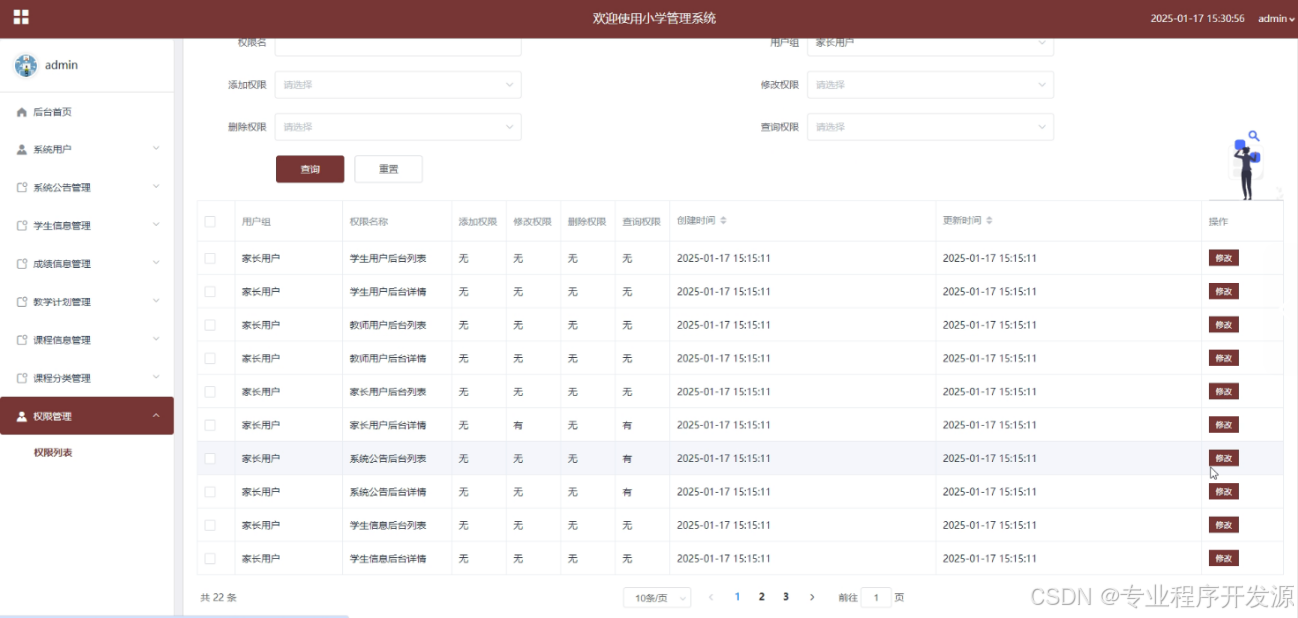This screenshot has height=618, width=1298.
Task: Click the previous page arrow
Action: [711, 597]
